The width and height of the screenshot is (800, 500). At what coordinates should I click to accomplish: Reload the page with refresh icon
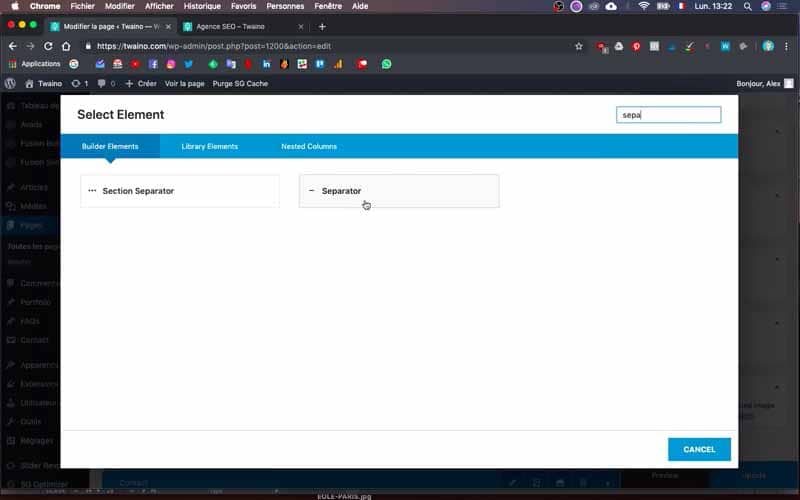(x=48, y=46)
